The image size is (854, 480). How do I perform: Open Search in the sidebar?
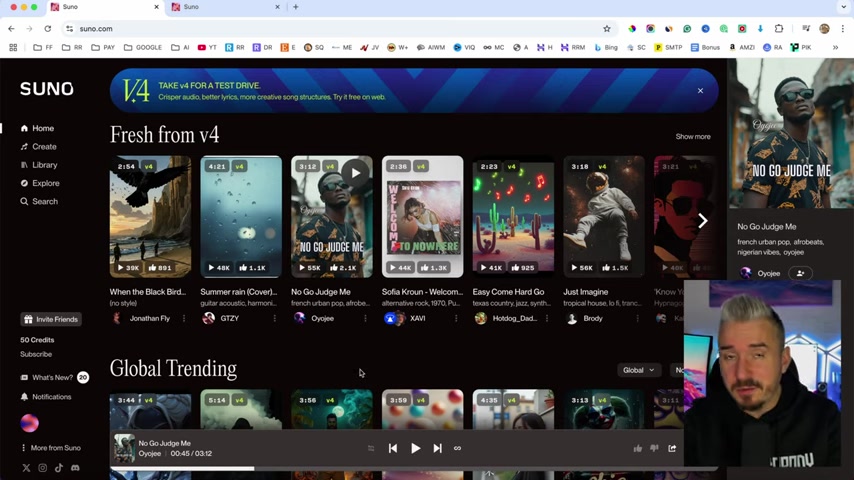tap(39, 202)
